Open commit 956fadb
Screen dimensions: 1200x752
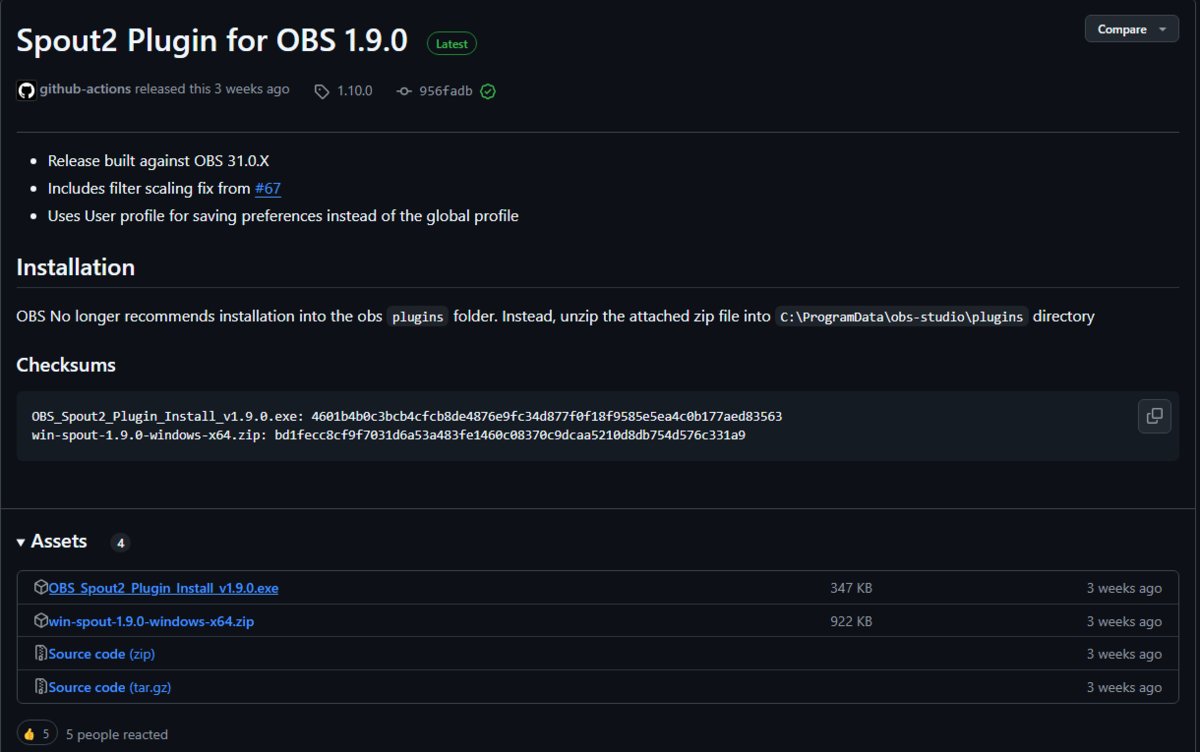coord(445,91)
